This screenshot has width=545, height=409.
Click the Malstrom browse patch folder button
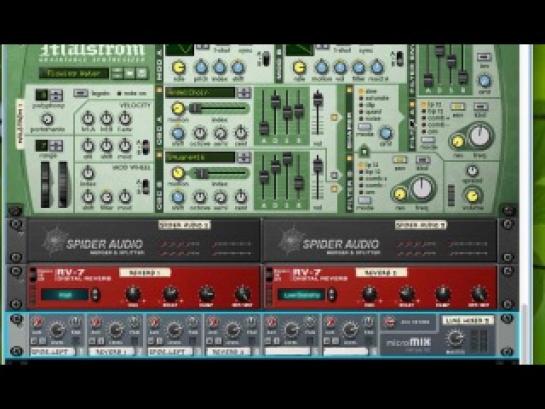click(x=130, y=73)
